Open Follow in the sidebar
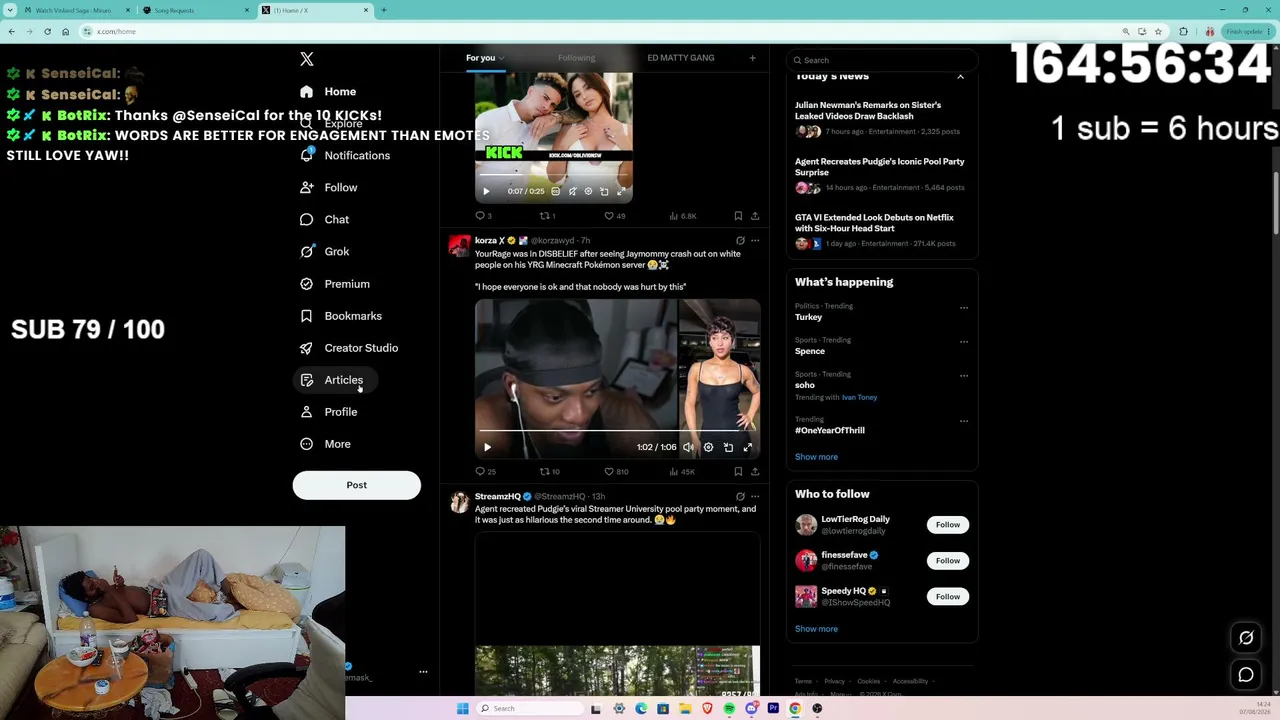1280x720 pixels. point(328,188)
